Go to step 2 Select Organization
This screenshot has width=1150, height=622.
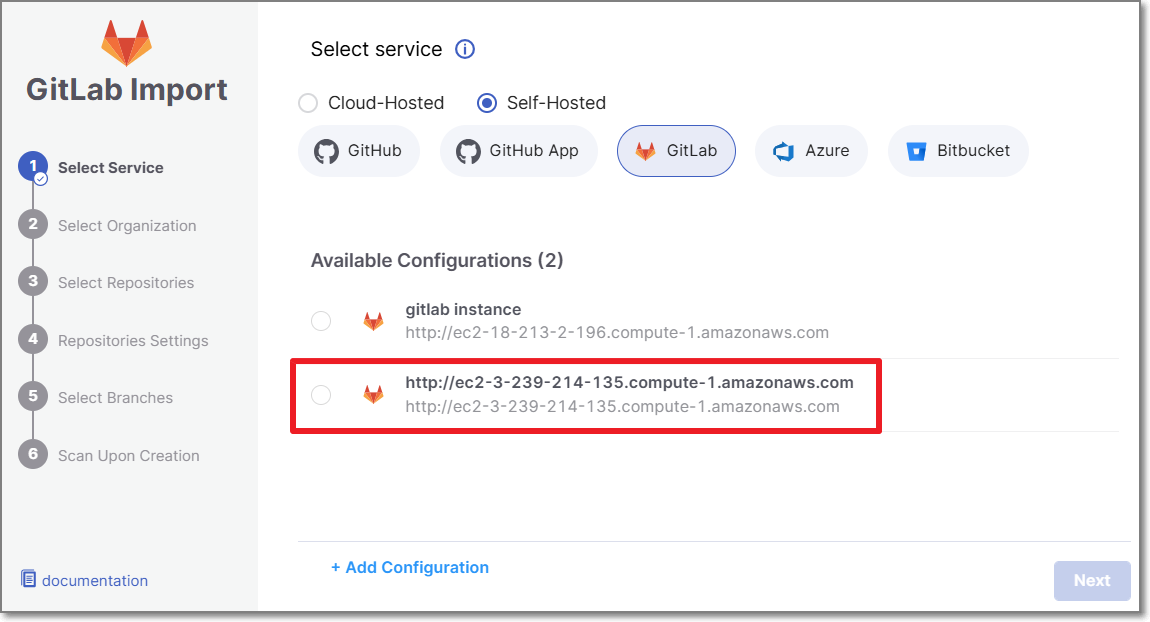[x=126, y=225]
